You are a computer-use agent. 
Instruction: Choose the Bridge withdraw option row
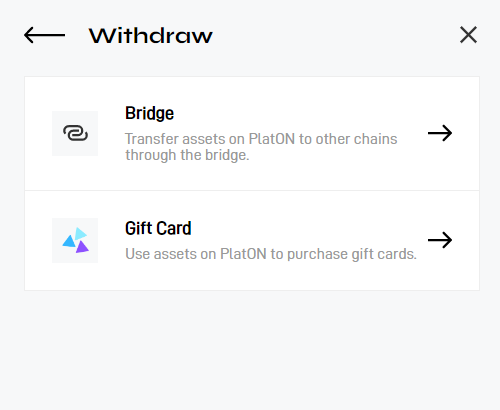point(252,133)
